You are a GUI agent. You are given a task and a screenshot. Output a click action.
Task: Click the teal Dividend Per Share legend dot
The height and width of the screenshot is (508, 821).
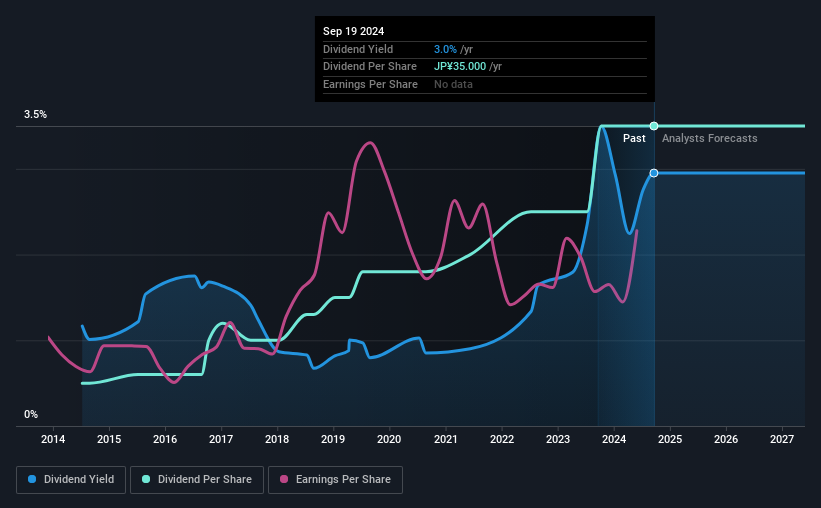(146, 479)
